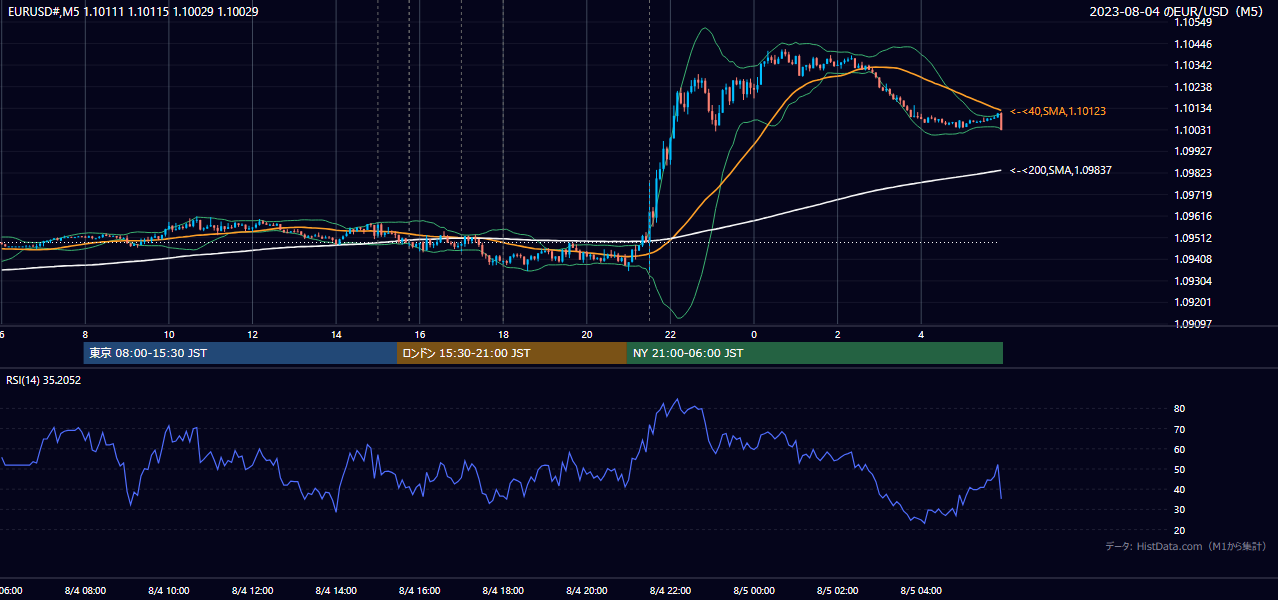Click RSI scale value 70
This screenshot has height=600, width=1278.
pyautogui.click(x=1180, y=429)
